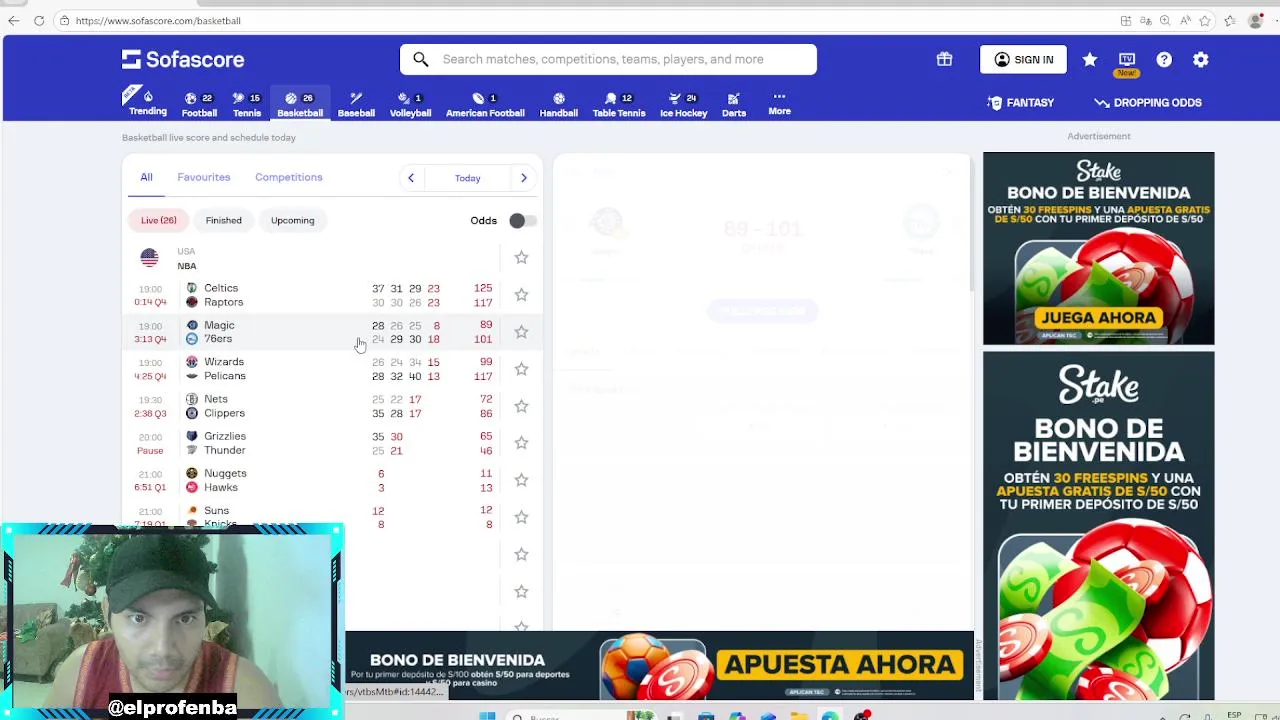Open the American Football sport section
Screen dimensions: 1280x720
coord(485,104)
